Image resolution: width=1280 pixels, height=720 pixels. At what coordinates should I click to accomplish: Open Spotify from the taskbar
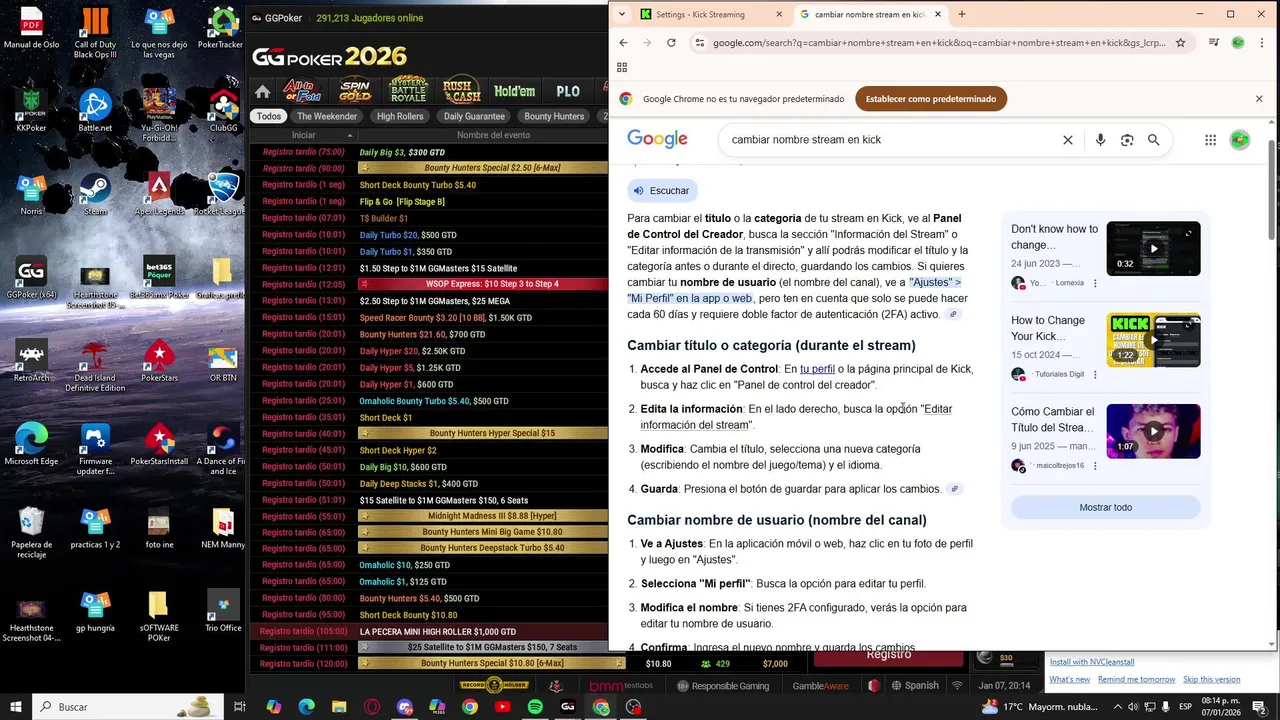pyautogui.click(x=535, y=707)
